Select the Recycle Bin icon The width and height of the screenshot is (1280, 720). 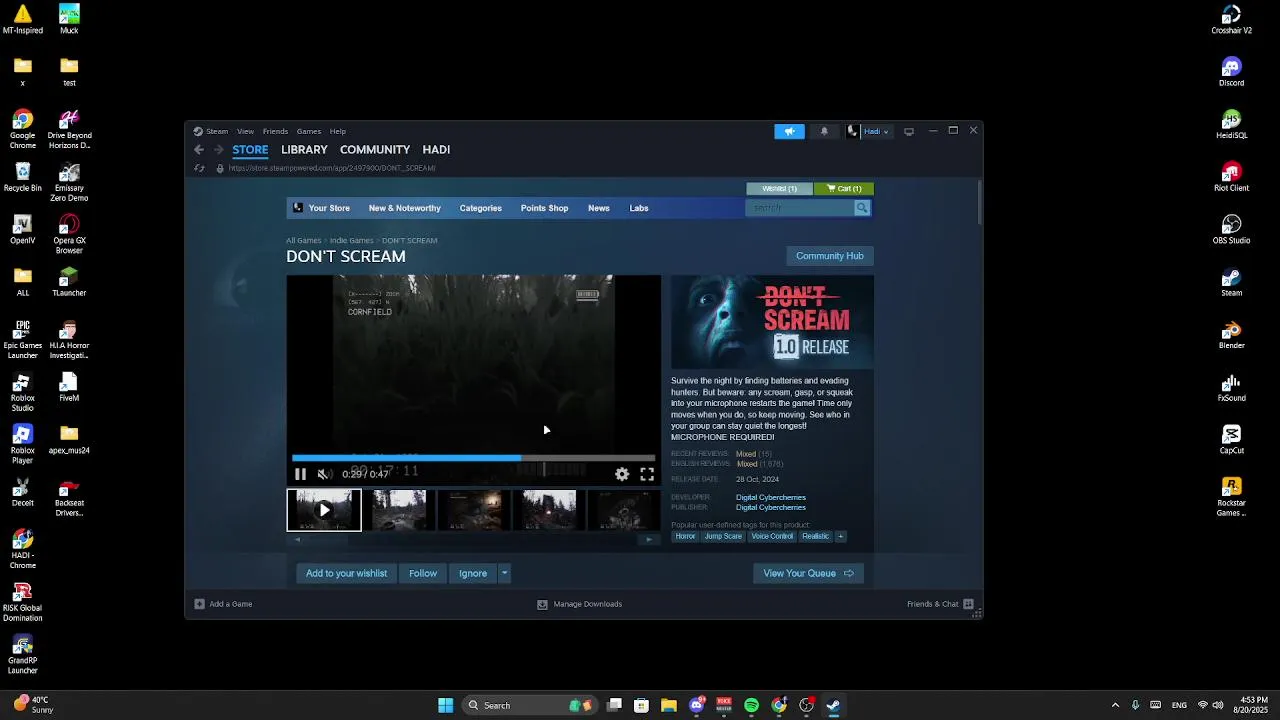tap(22, 177)
